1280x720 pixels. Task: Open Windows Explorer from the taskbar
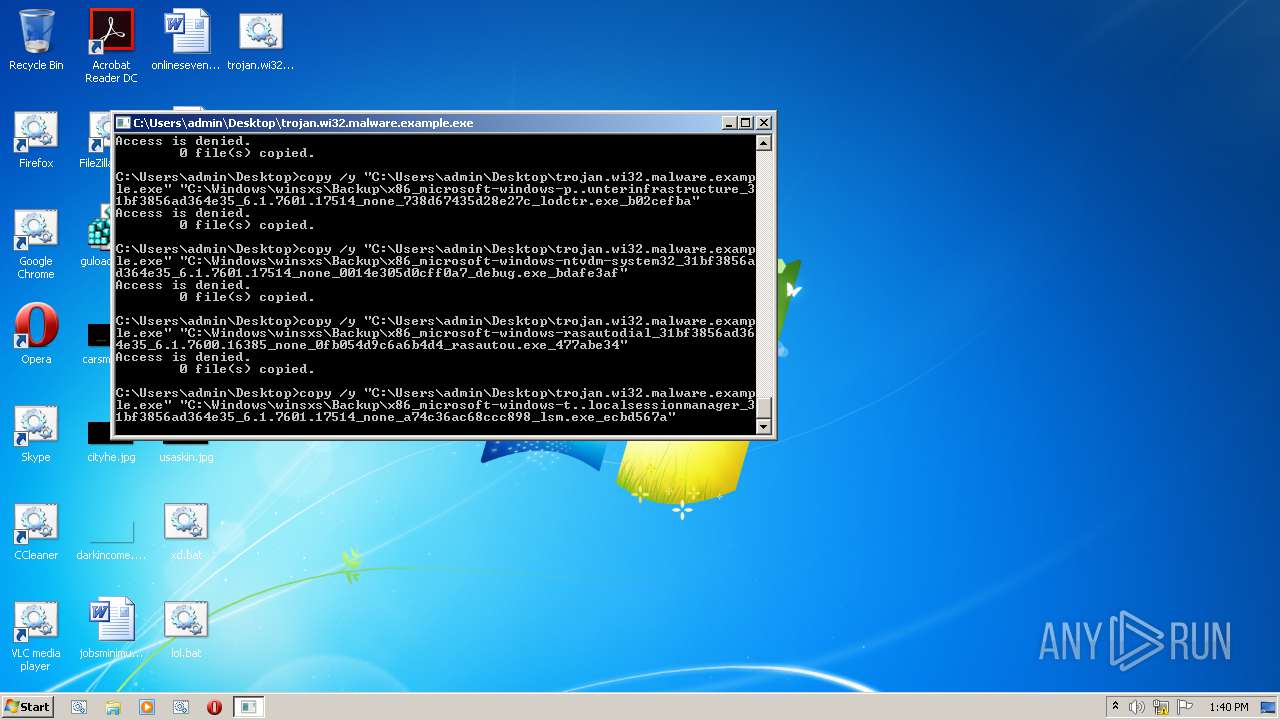[x=113, y=707]
